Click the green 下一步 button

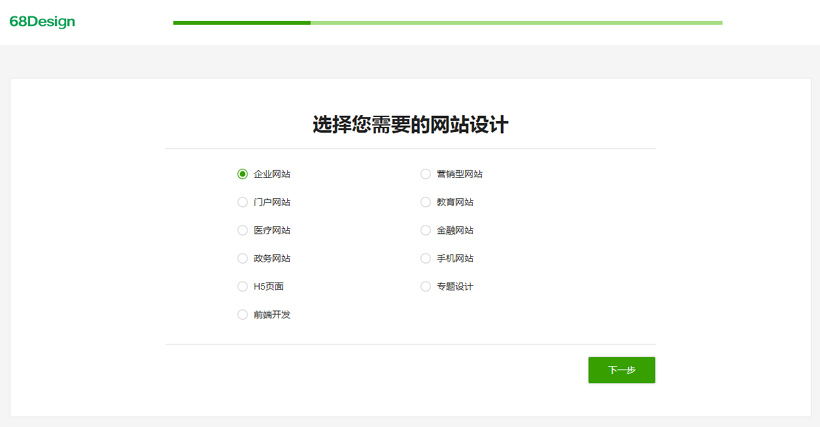(x=621, y=370)
